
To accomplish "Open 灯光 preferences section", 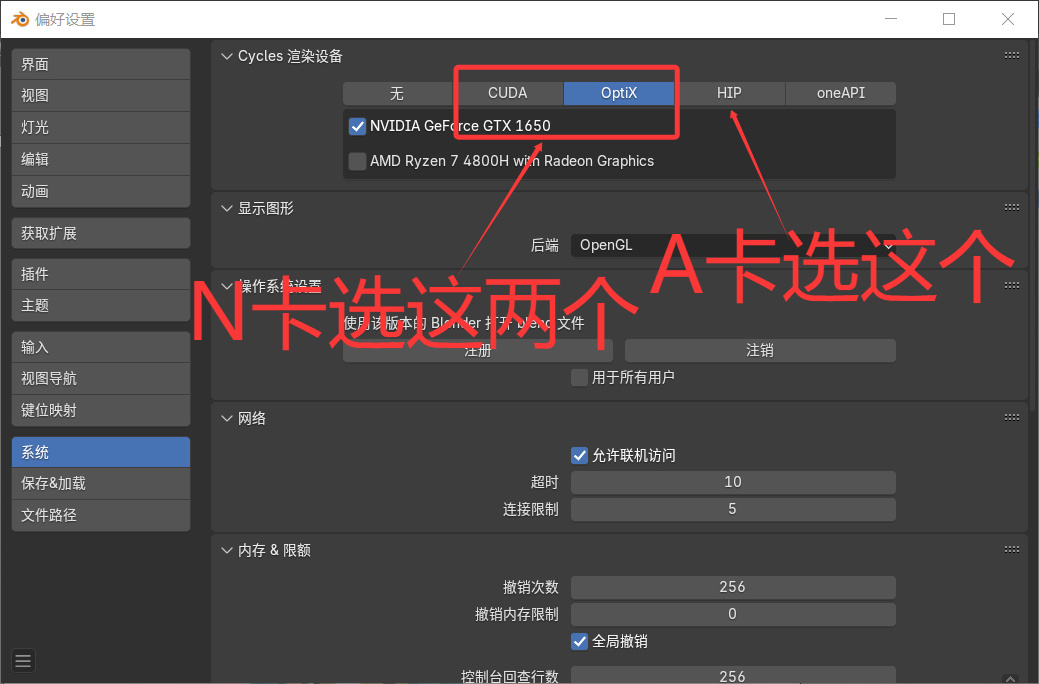I will (101, 127).
